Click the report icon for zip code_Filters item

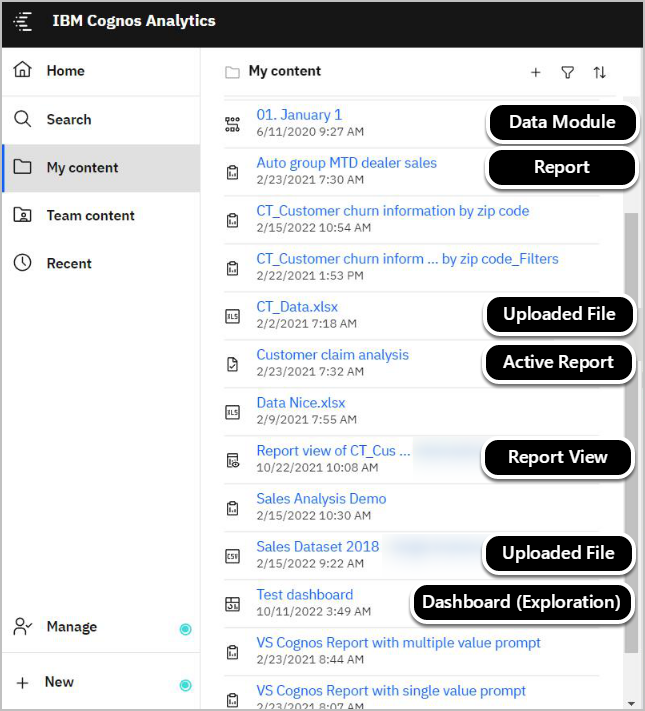233,268
